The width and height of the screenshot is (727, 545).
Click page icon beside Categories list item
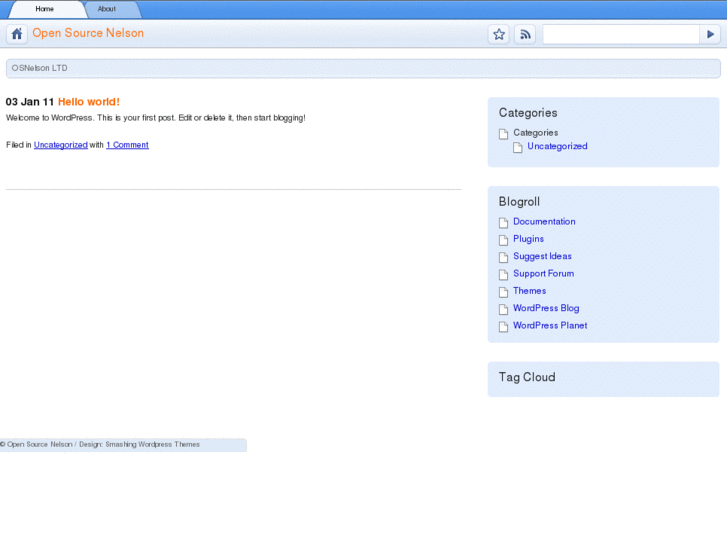(504, 134)
